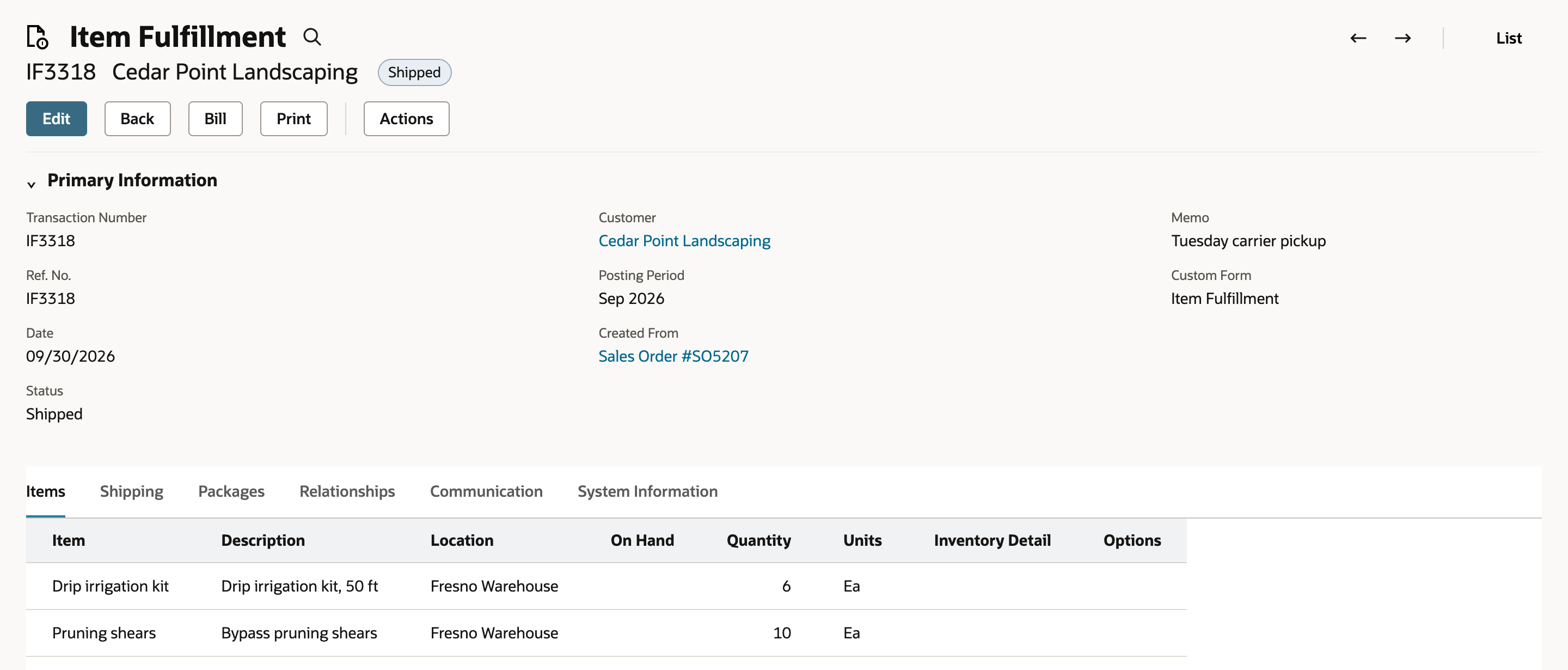Click the On Hand column header
Viewport: 1568px width, 670px height.
[x=642, y=540]
